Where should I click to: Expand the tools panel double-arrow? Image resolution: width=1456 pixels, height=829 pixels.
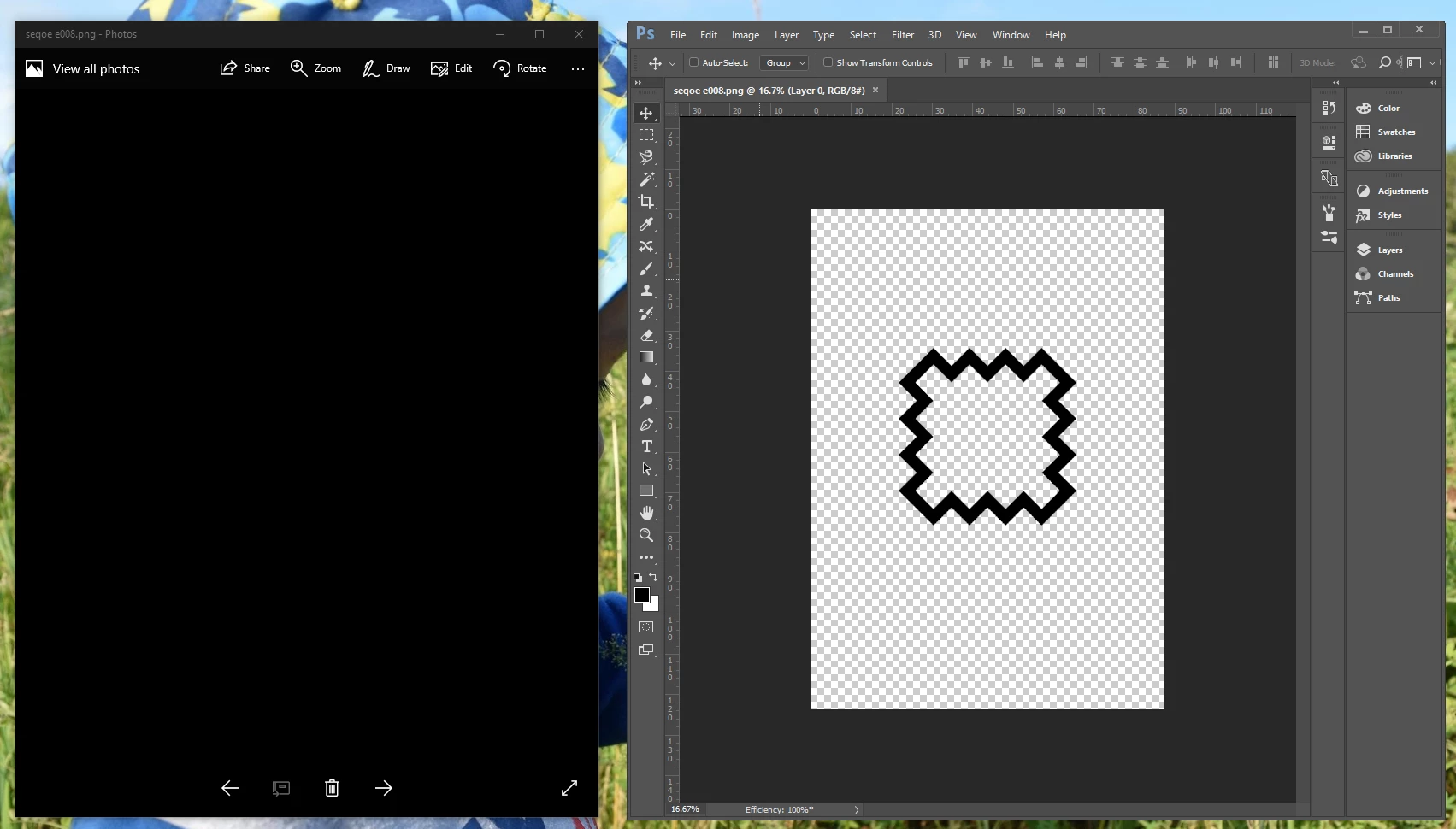click(638, 82)
